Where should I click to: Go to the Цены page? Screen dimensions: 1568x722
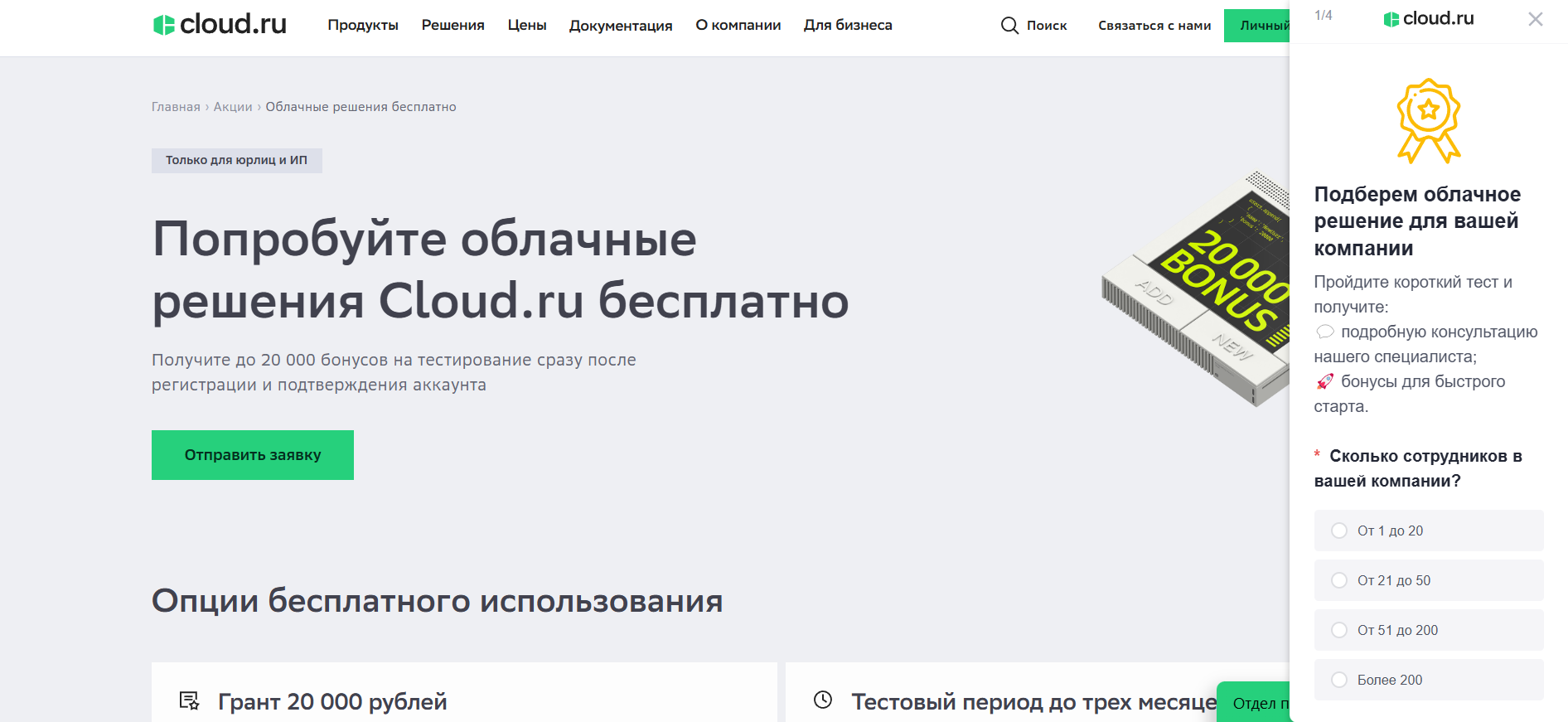(x=527, y=26)
